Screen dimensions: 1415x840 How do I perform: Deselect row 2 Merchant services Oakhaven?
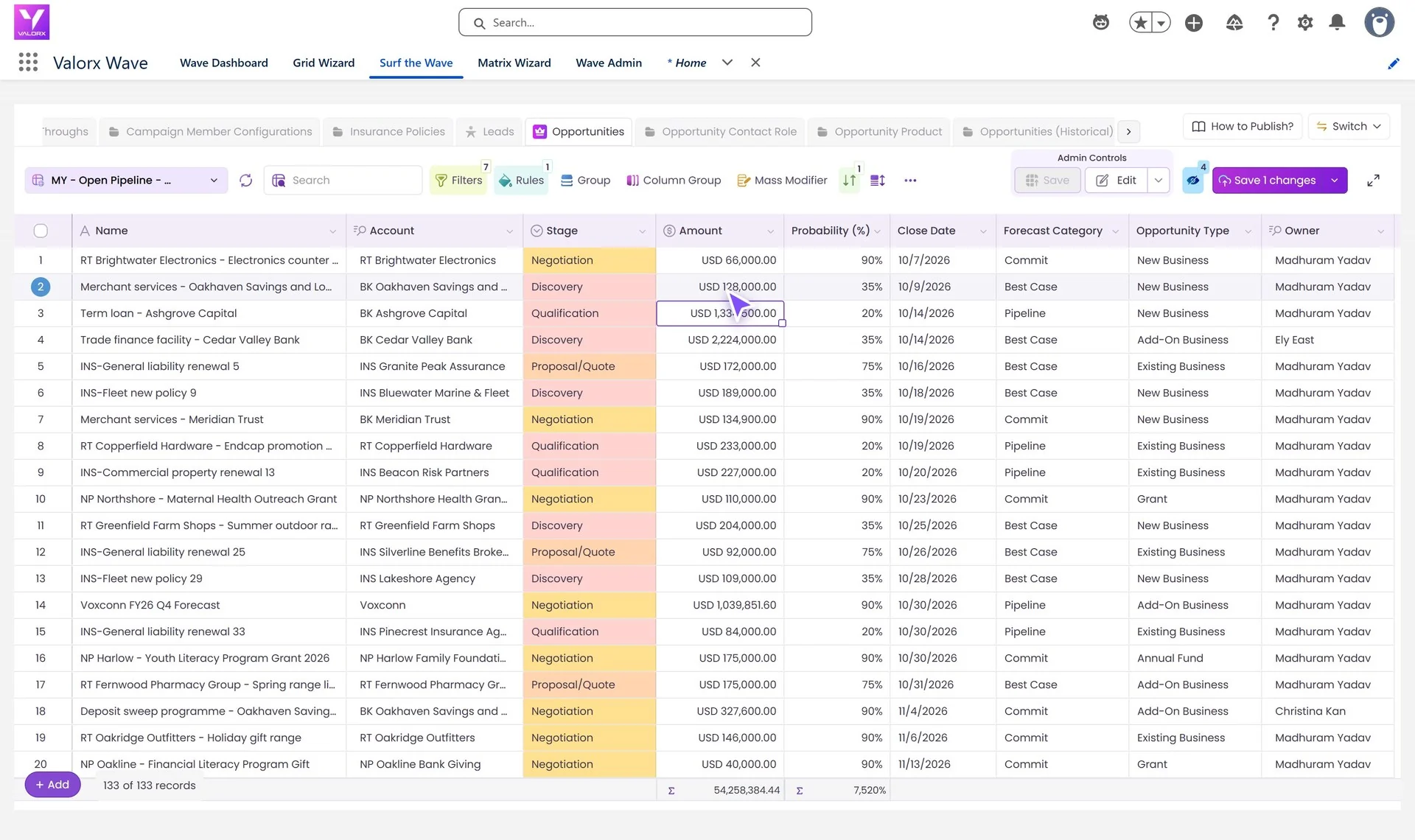(41, 287)
